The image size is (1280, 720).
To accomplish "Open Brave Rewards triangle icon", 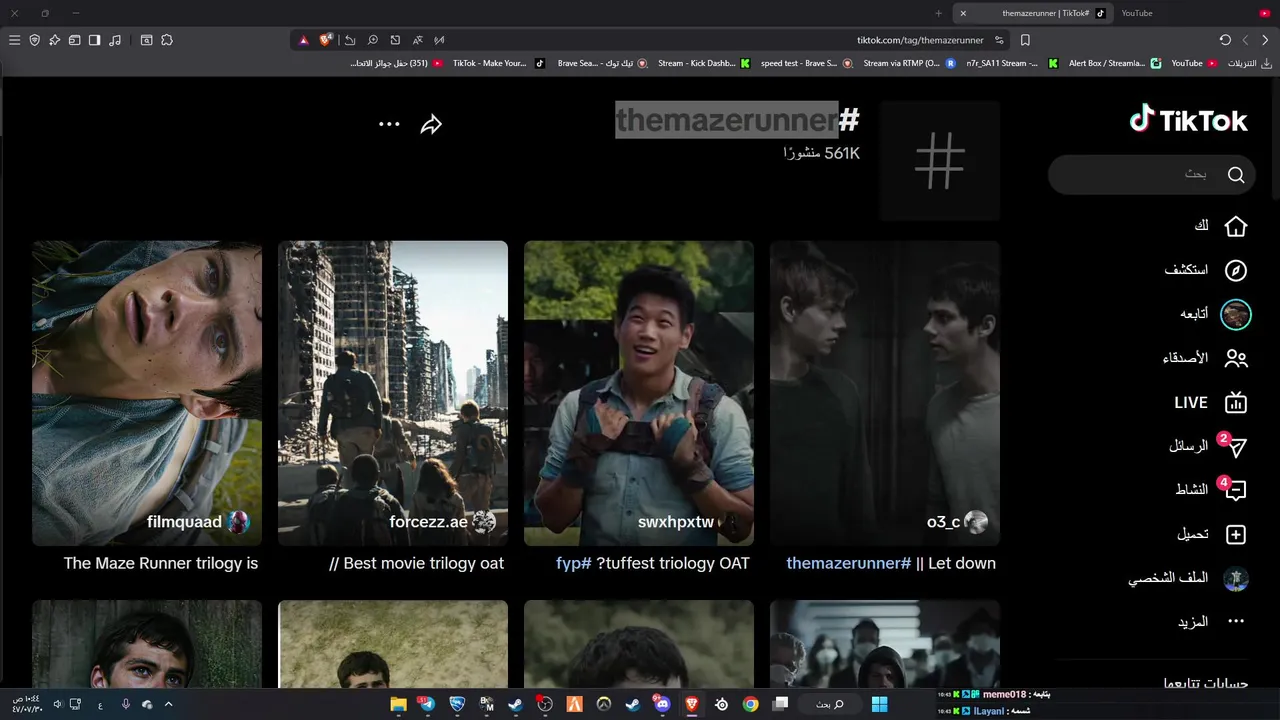I will click(x=304, y=40).
